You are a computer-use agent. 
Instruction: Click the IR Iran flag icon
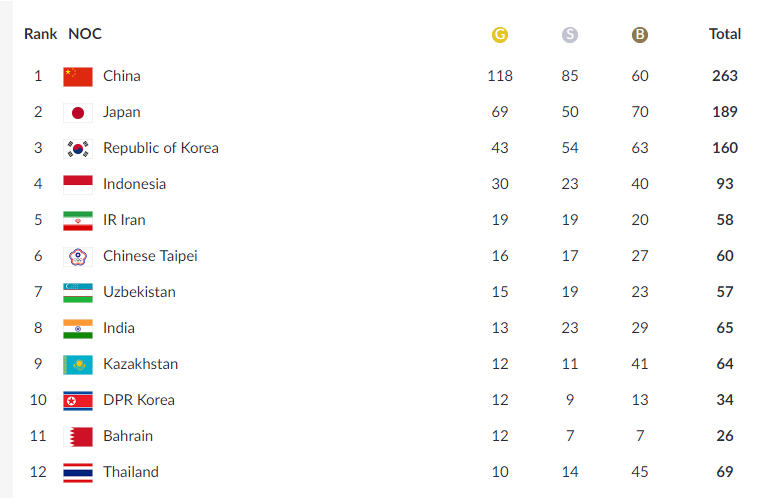click(x=78, y=221)
